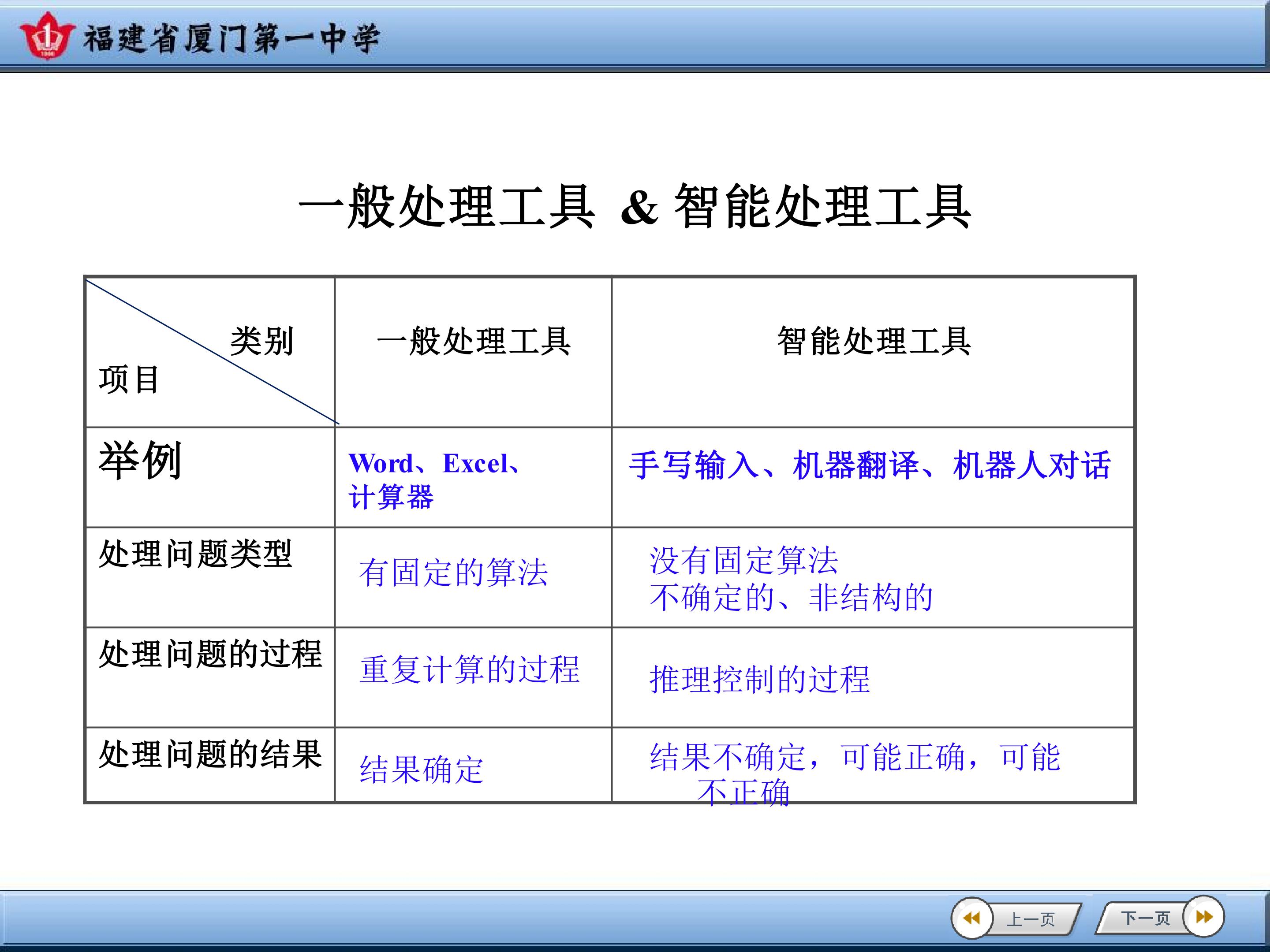Click the 不确定的、非结构的 text line
The image size is (1270, 952).
(x=791, y=597)
